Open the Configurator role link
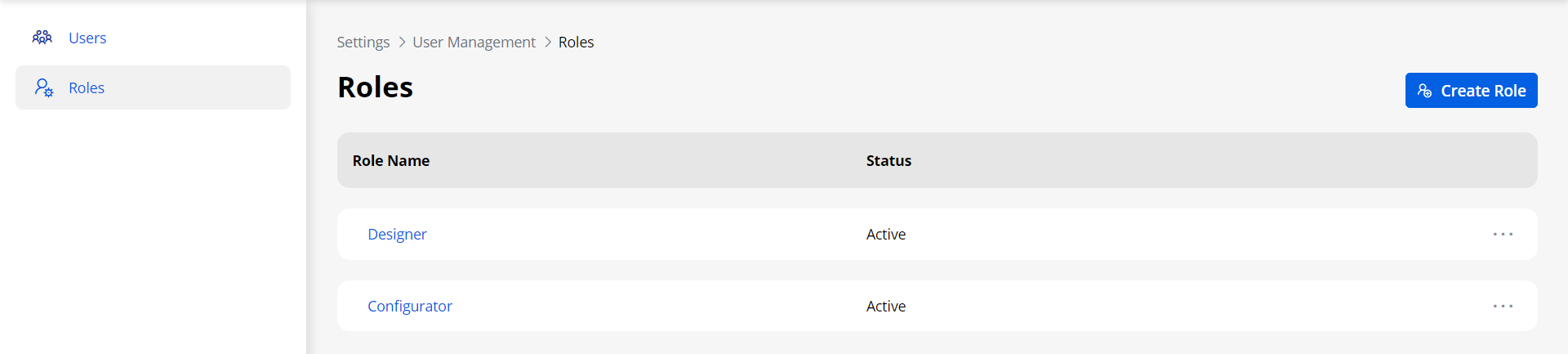Viewport: 1568px width, 354px height. coord(410,307)
